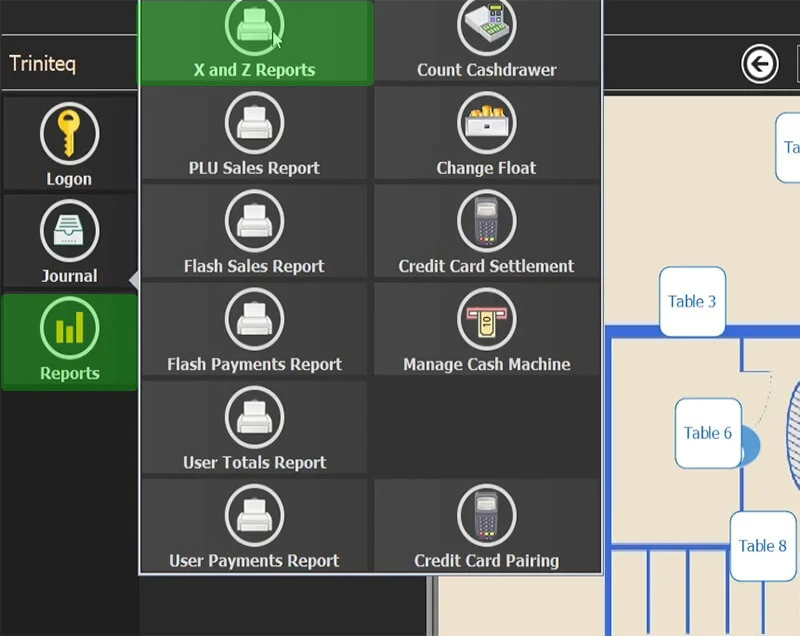This screenshot has height=636, width=800.
Task: Select Table 8 on floor plan
Action: [x=763, y=546]
